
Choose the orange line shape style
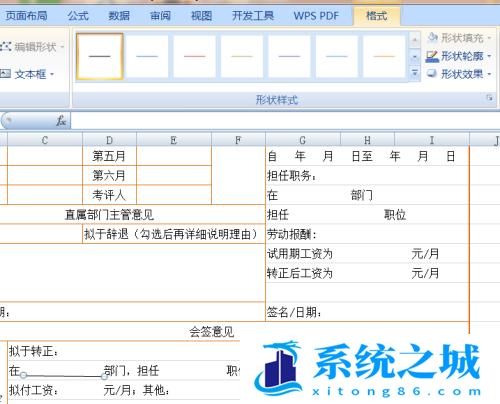[384, 56]
